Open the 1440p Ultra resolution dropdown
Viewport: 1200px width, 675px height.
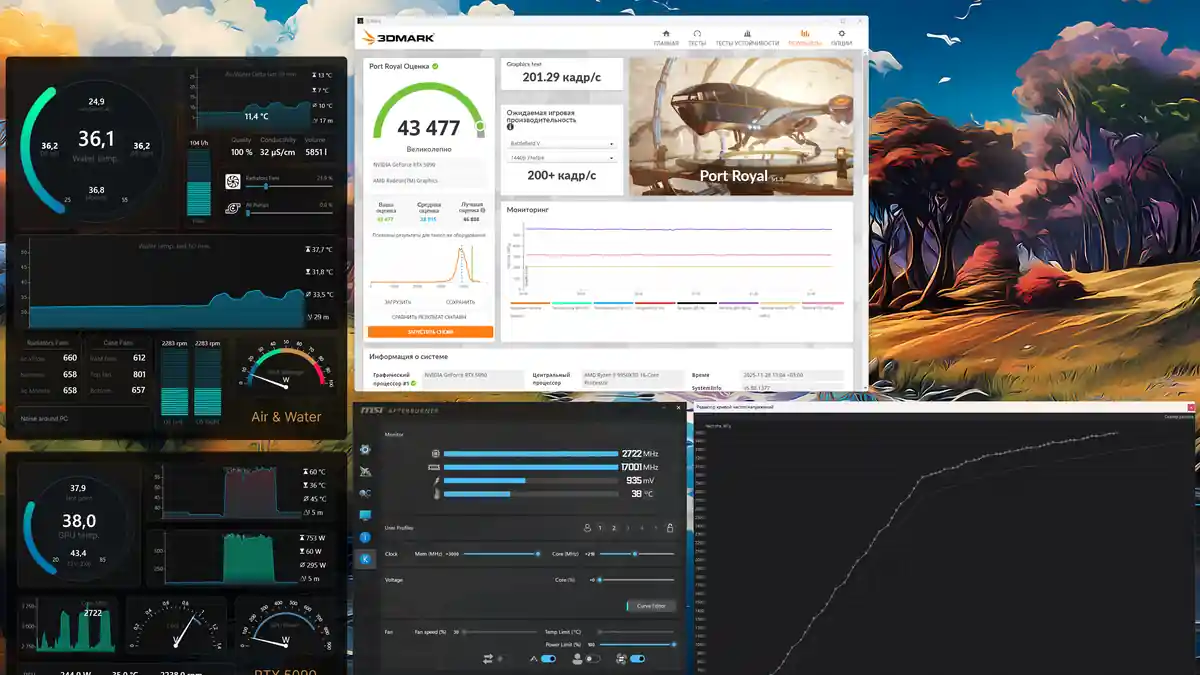(x=561, y=158)
